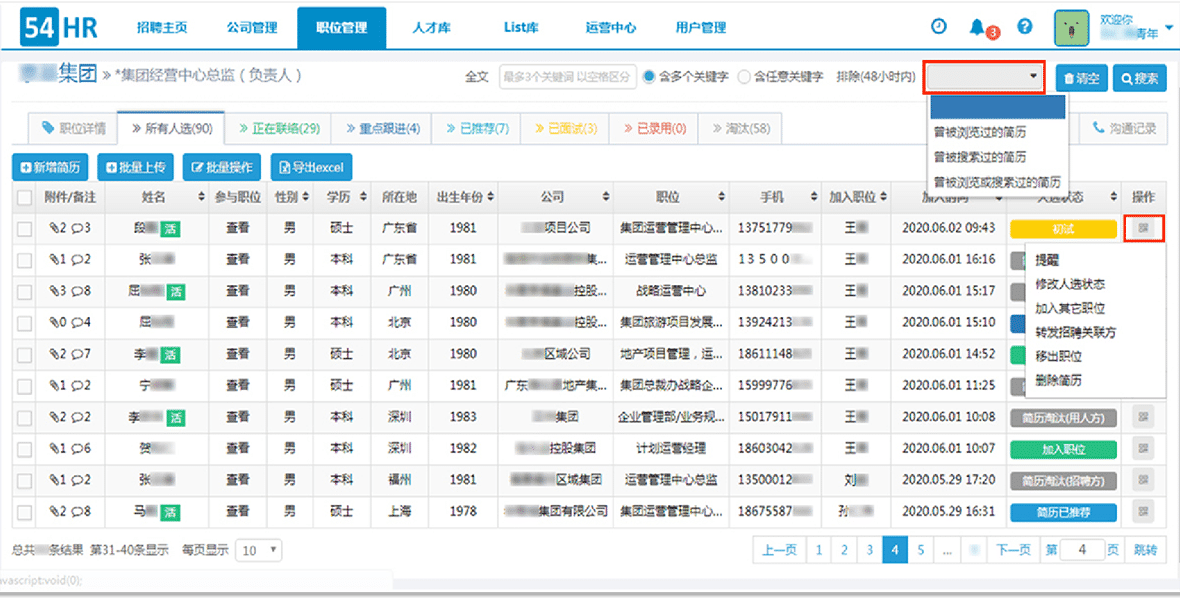Click the paperclip icon in 贺's row

54,449
